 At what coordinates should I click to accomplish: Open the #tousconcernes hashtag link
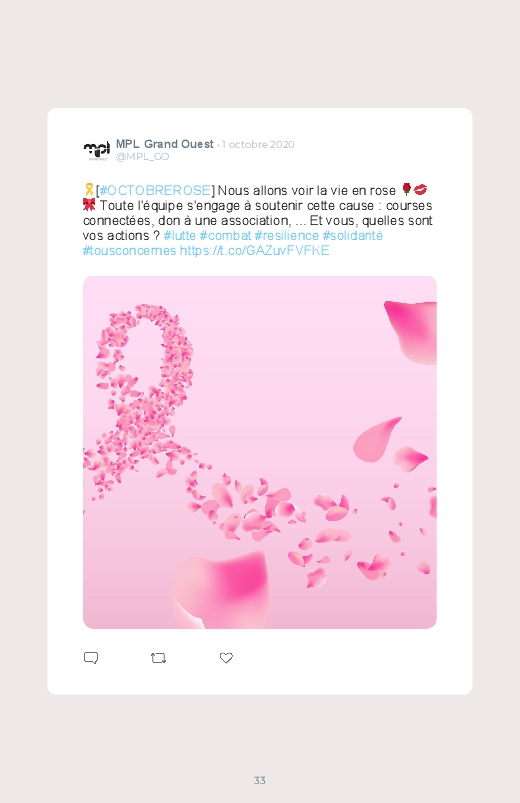click(130, 250)
